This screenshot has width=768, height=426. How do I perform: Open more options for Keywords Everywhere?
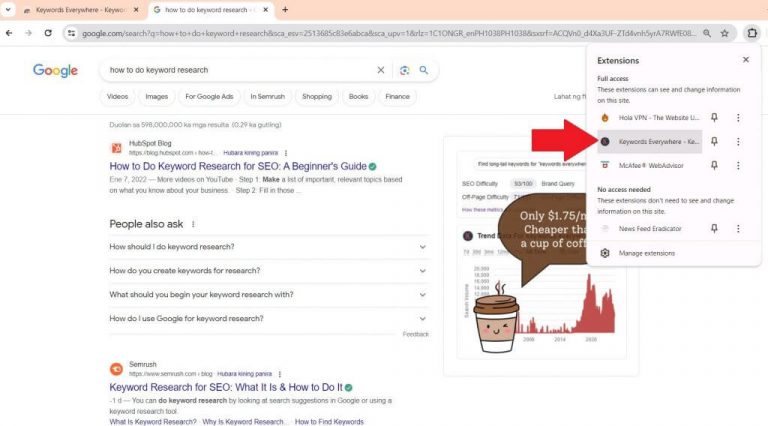tap(738, 142)
